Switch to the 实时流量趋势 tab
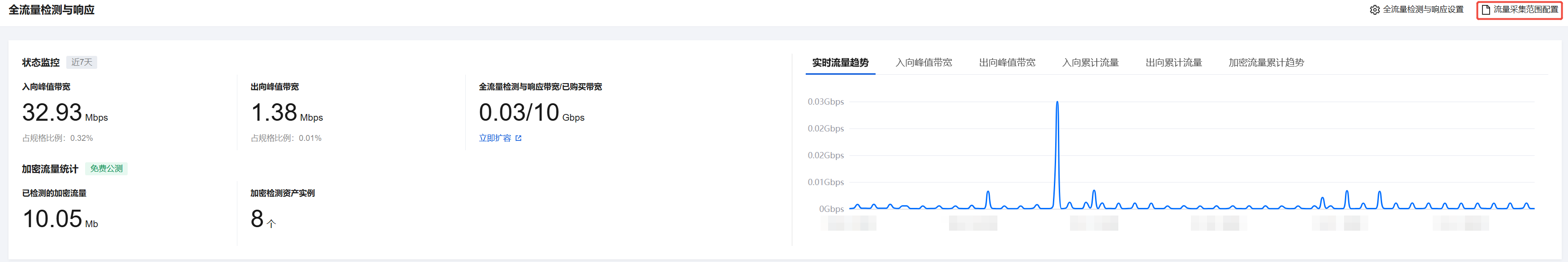Screen dimensions: 1568x262 [x=840, y=63]
